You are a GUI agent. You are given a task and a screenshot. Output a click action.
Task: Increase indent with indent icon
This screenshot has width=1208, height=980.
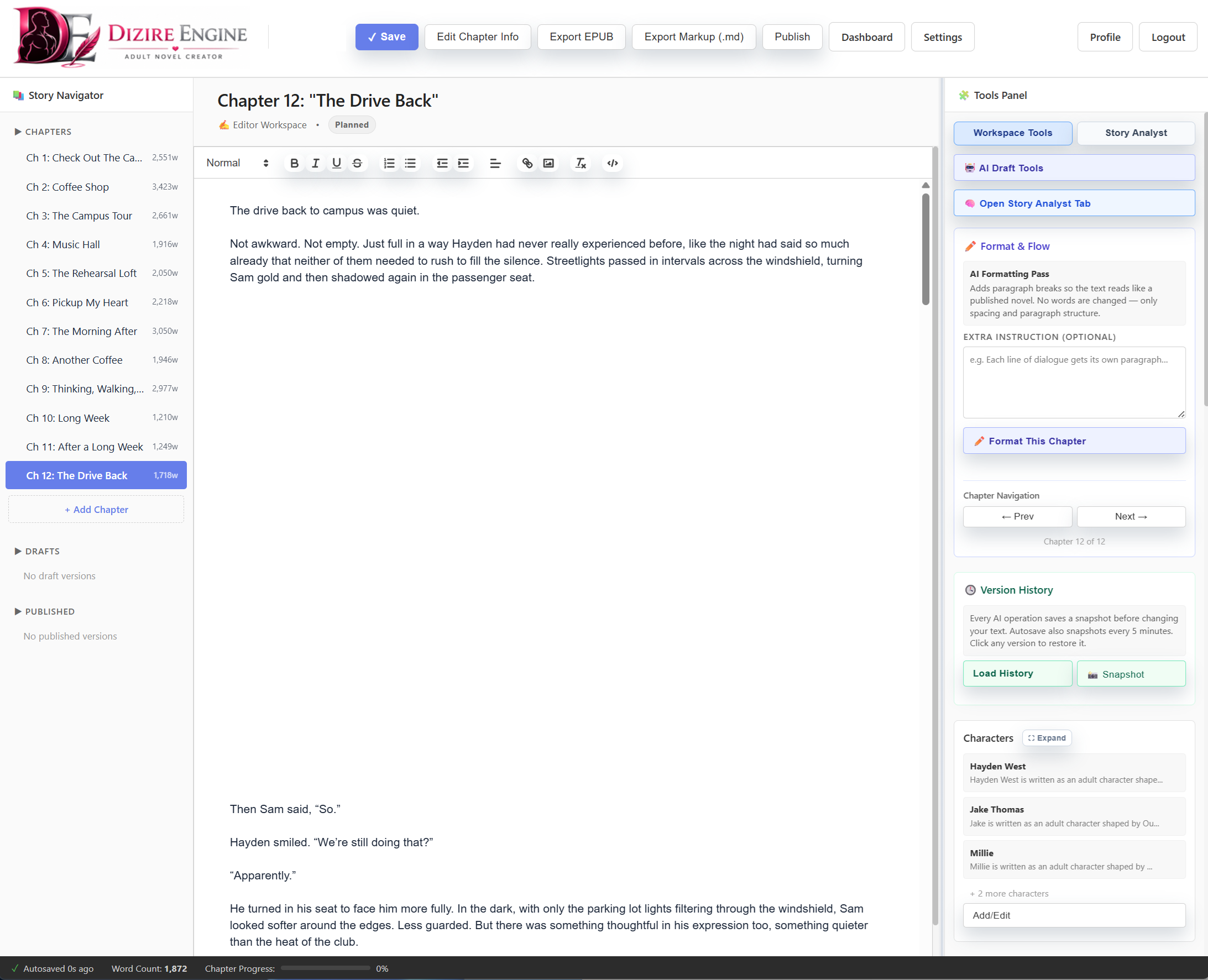463,163
